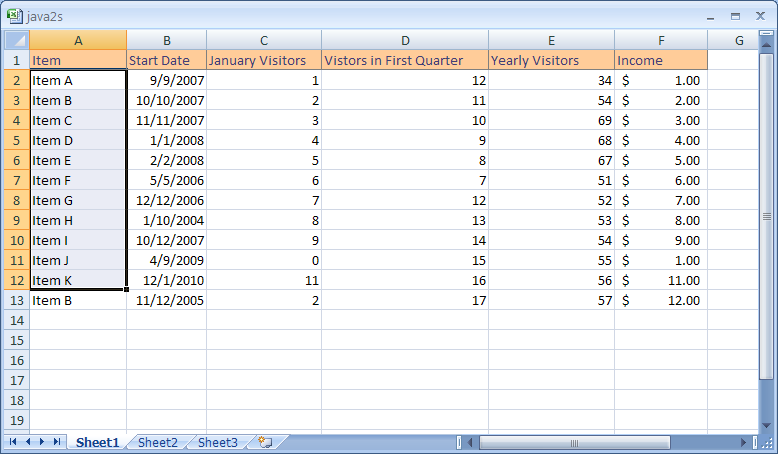Select the 'Item A' cell
Viewport: 778px width, 454px height.
point(78,80)
